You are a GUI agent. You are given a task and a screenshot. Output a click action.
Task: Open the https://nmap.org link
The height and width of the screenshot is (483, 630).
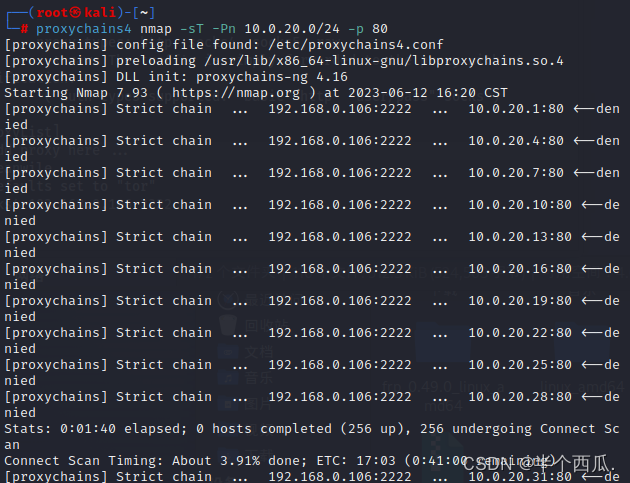click(236, 93)
